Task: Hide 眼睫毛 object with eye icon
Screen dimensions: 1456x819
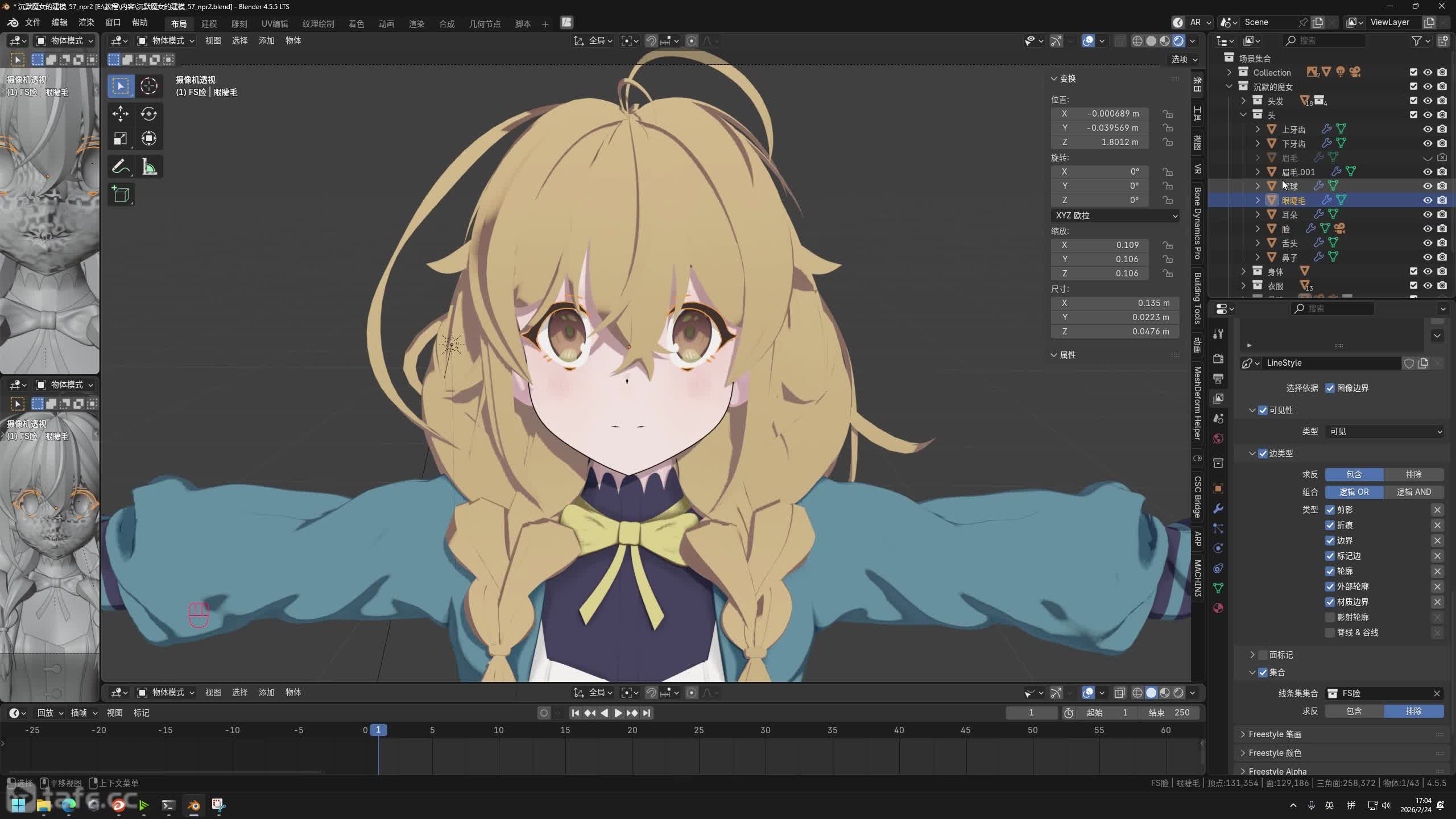Action: [x=1428, y=200]
